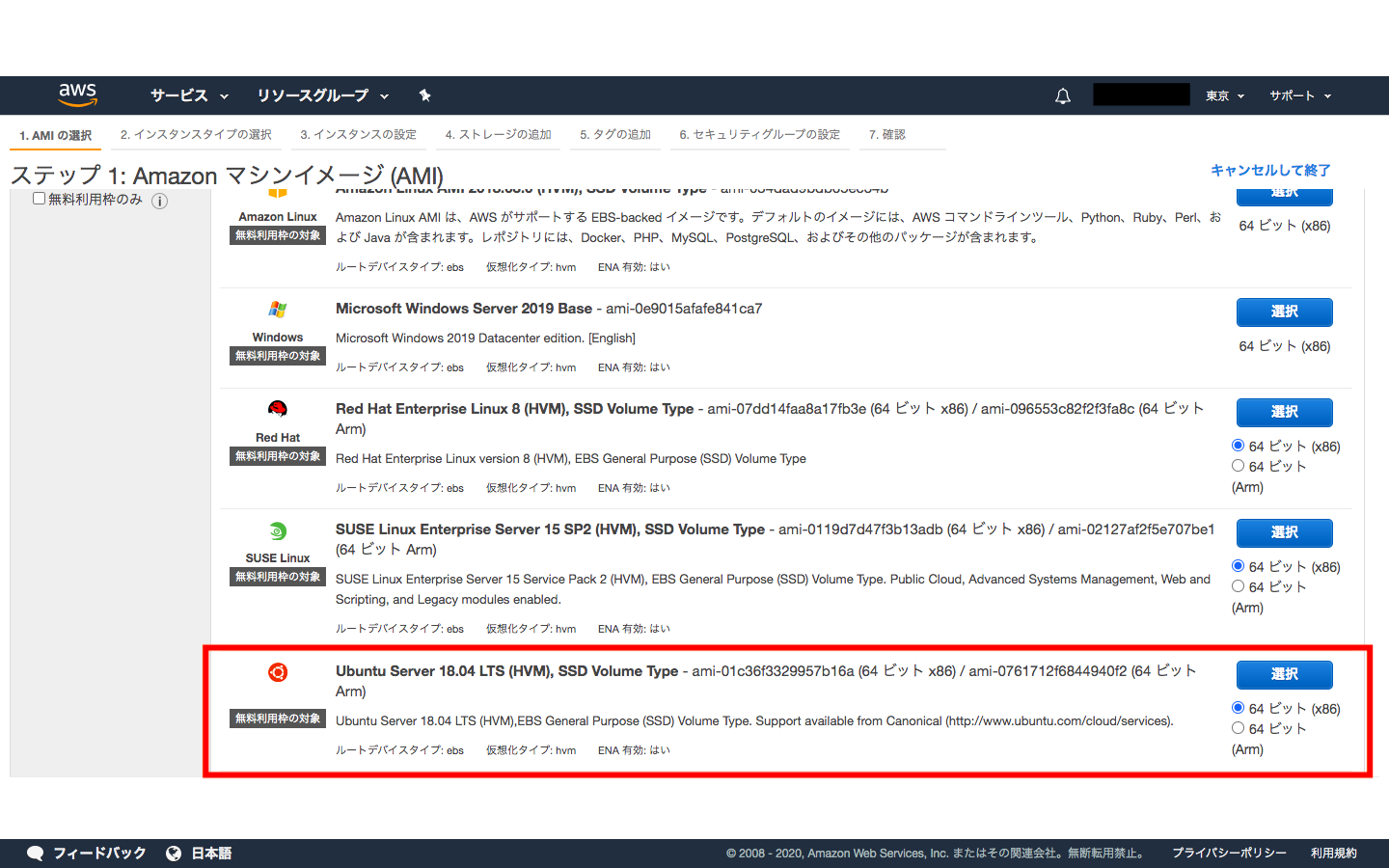Click the AWS logo home icon

tap(77, 95)
